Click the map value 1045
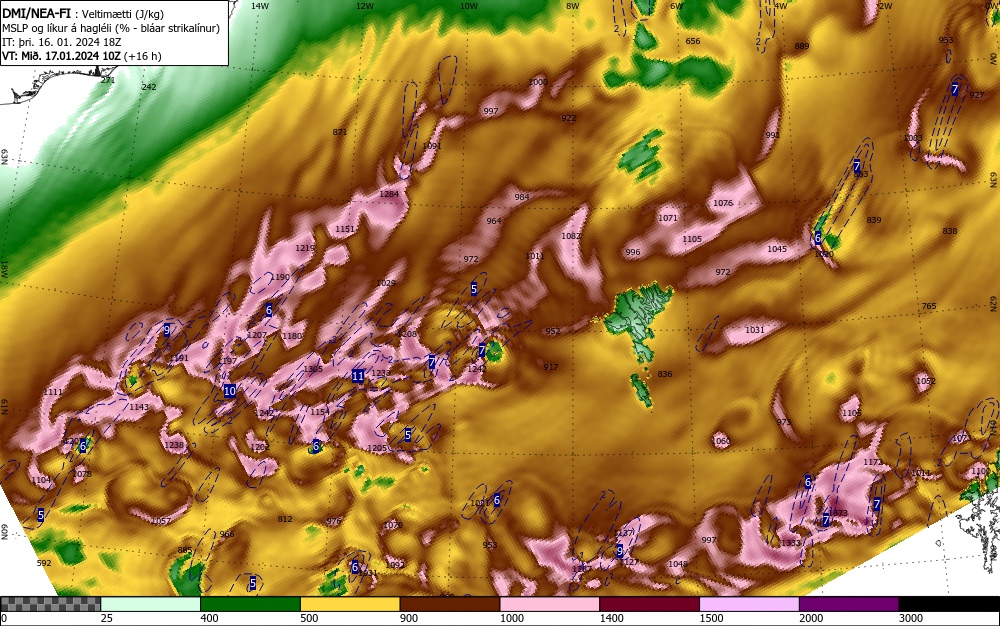 pos(777,249)
